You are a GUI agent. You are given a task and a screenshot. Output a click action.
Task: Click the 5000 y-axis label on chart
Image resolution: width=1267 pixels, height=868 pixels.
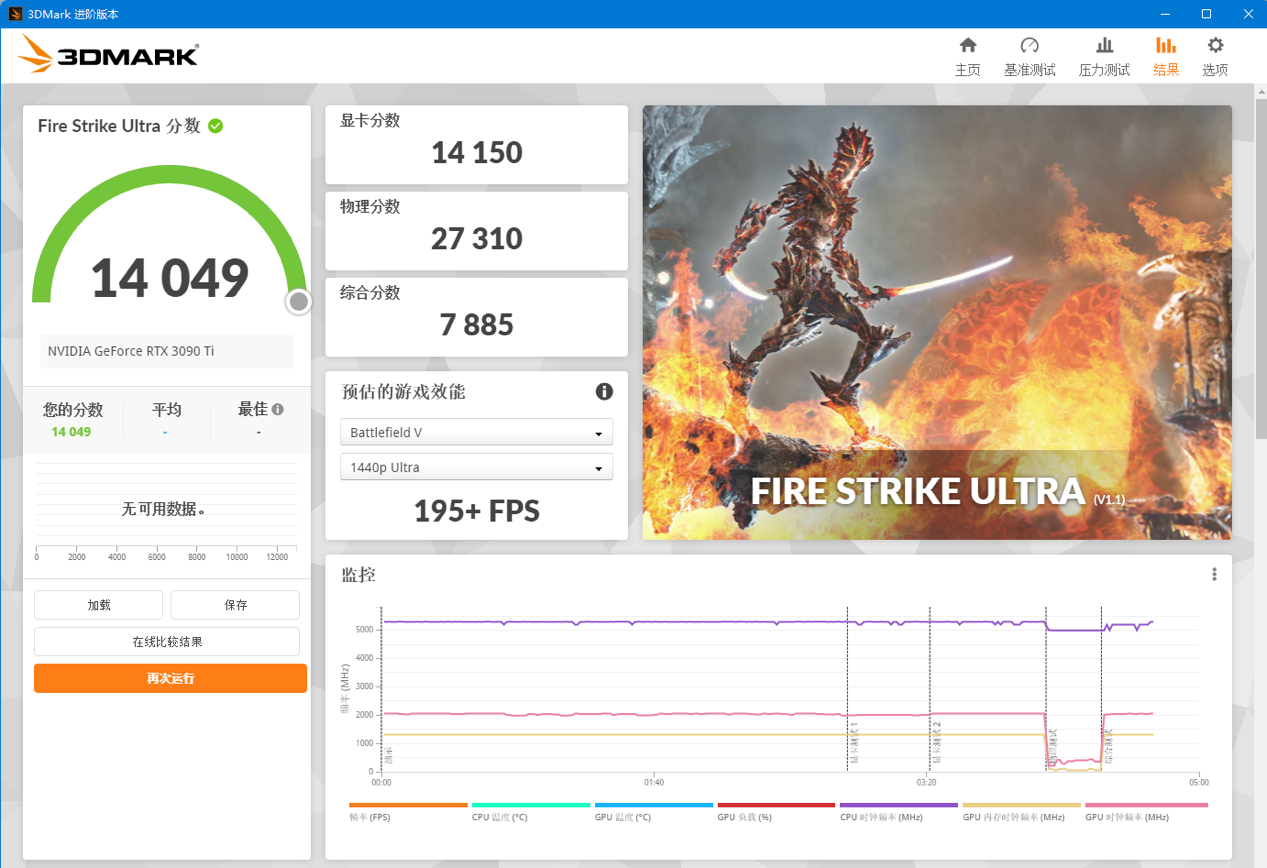pyautogui.click(x=363, y=630)
